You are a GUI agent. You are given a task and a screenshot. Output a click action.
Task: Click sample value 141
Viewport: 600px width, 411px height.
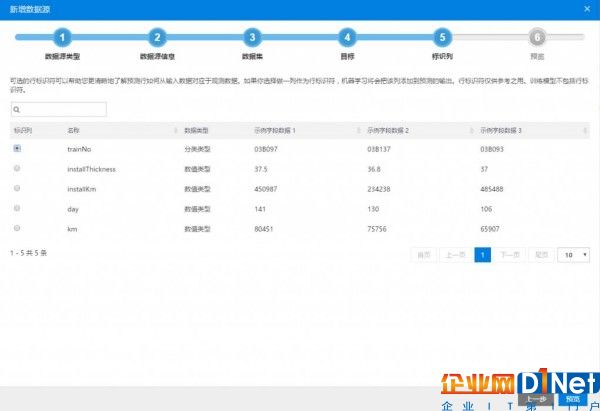point(260,209)
